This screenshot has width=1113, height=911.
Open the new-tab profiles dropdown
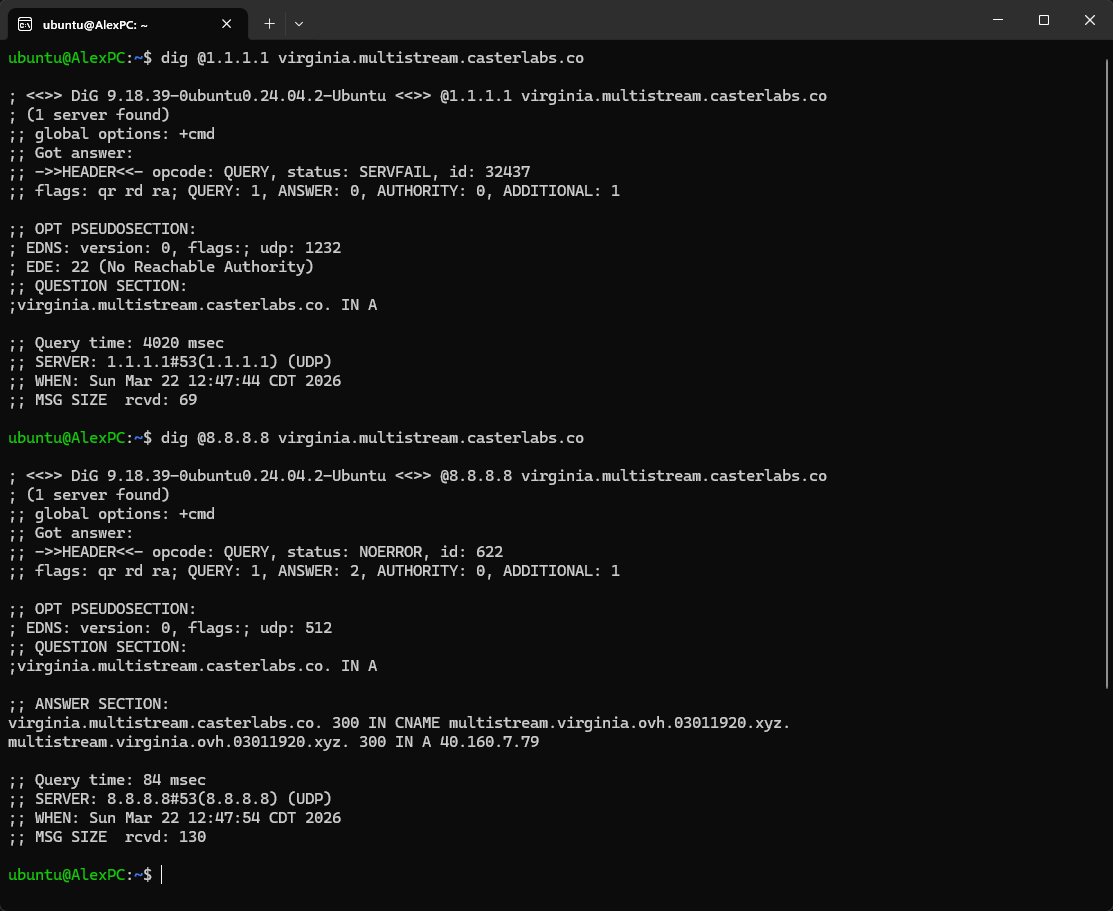[x=299, y=24]
